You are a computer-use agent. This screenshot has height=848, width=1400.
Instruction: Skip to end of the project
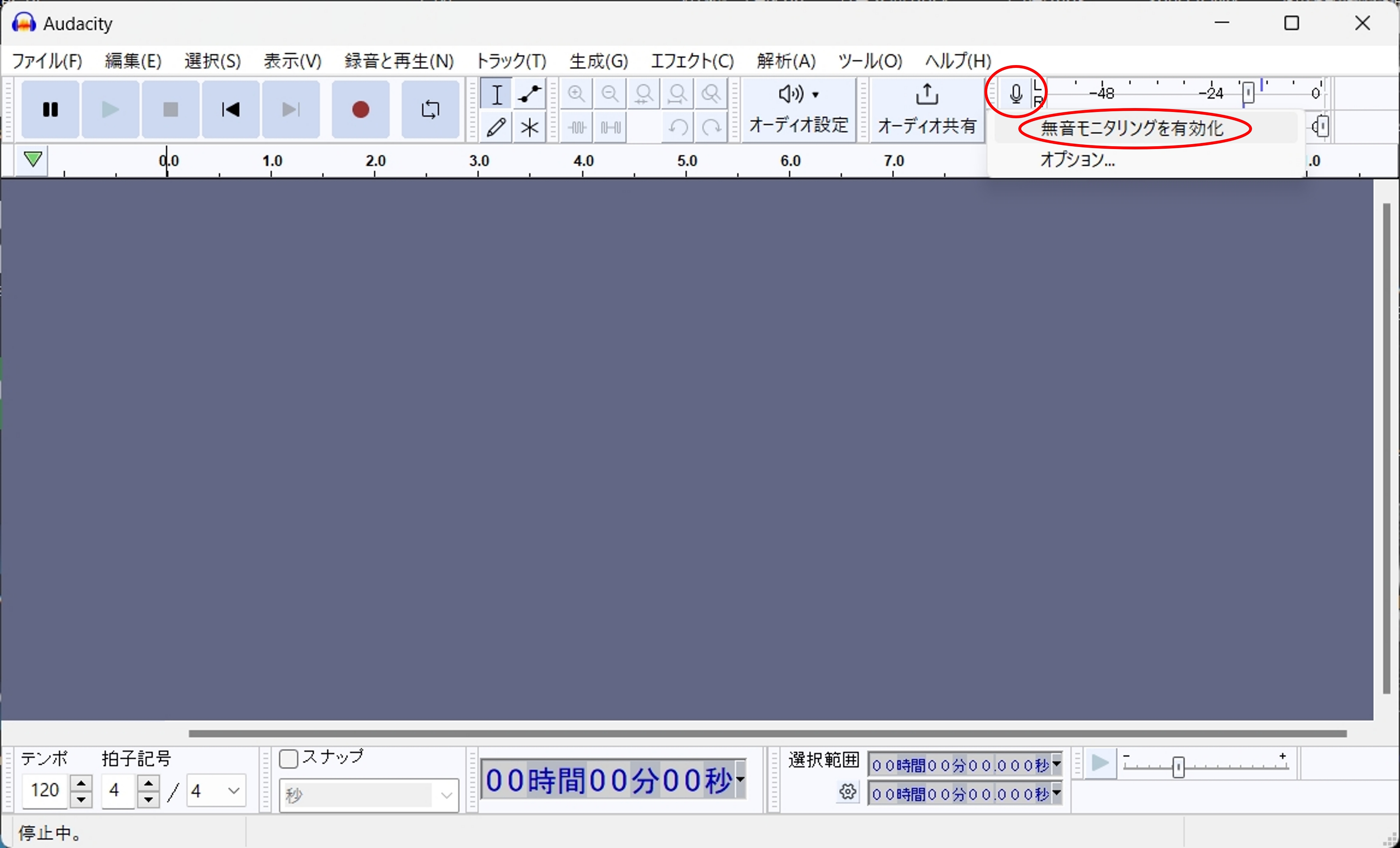click(x=291, y=109)
